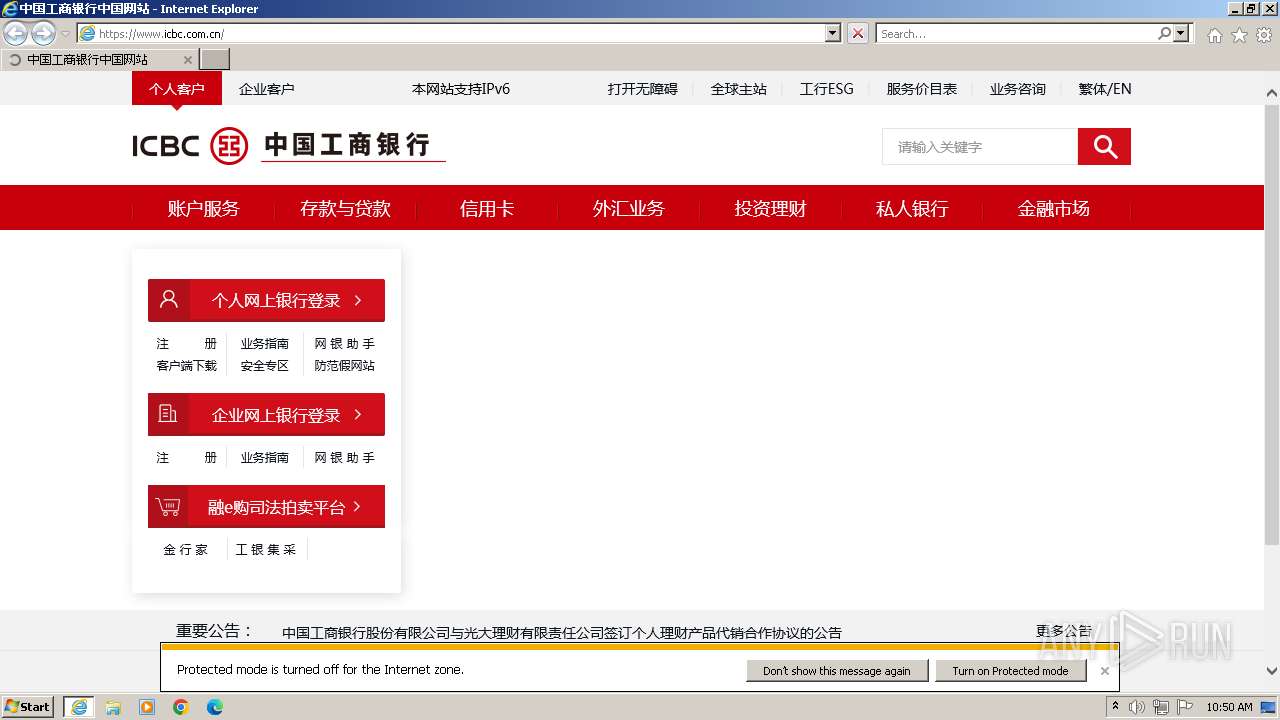The height and width of the screenshot is (720, 1280).
Task: Open the 金融市场 menu
Action: (1054, 209)
